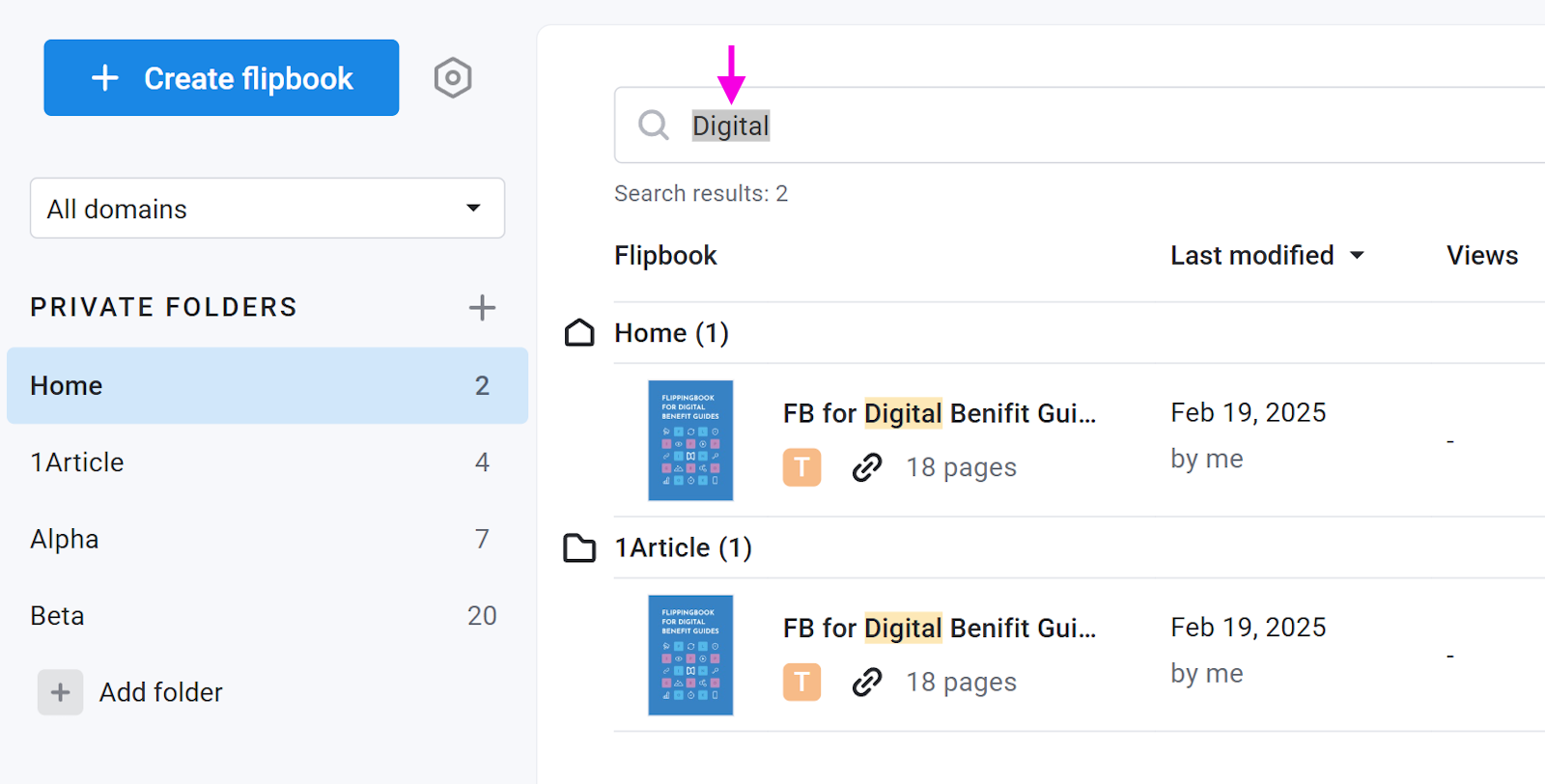Open the Alpha folder in sidebar
This screenshot has height=784, width=1545.
(267, 539)
